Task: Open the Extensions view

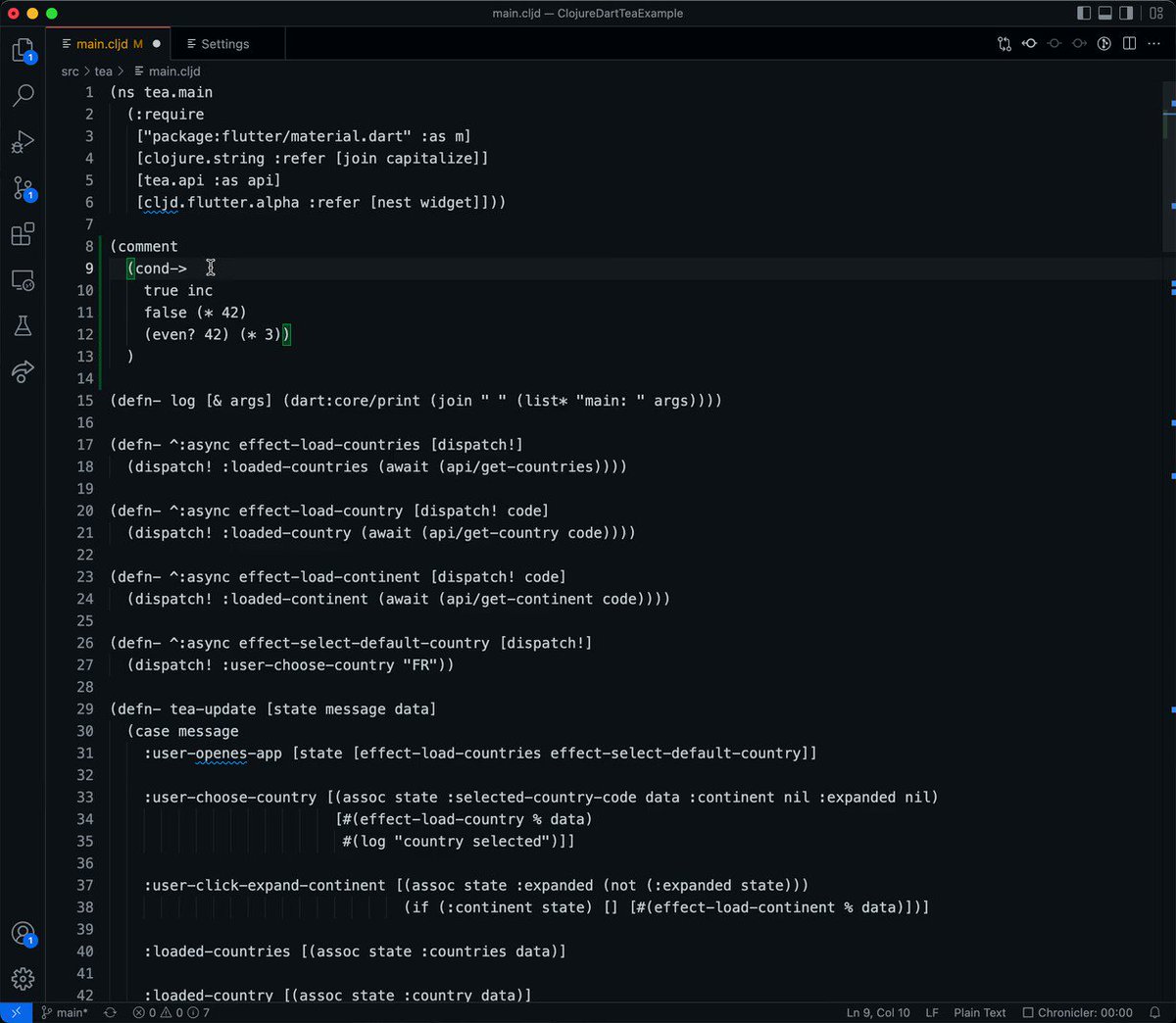Action: coord(23,234)
